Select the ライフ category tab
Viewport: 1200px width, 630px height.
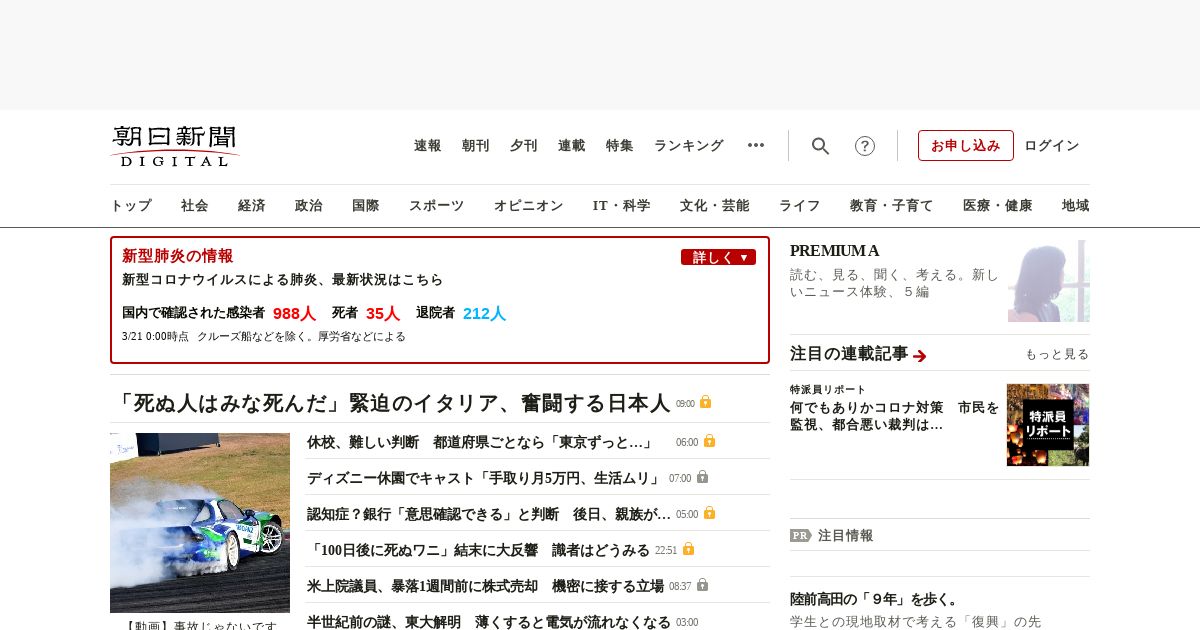[x=800, y=206]
